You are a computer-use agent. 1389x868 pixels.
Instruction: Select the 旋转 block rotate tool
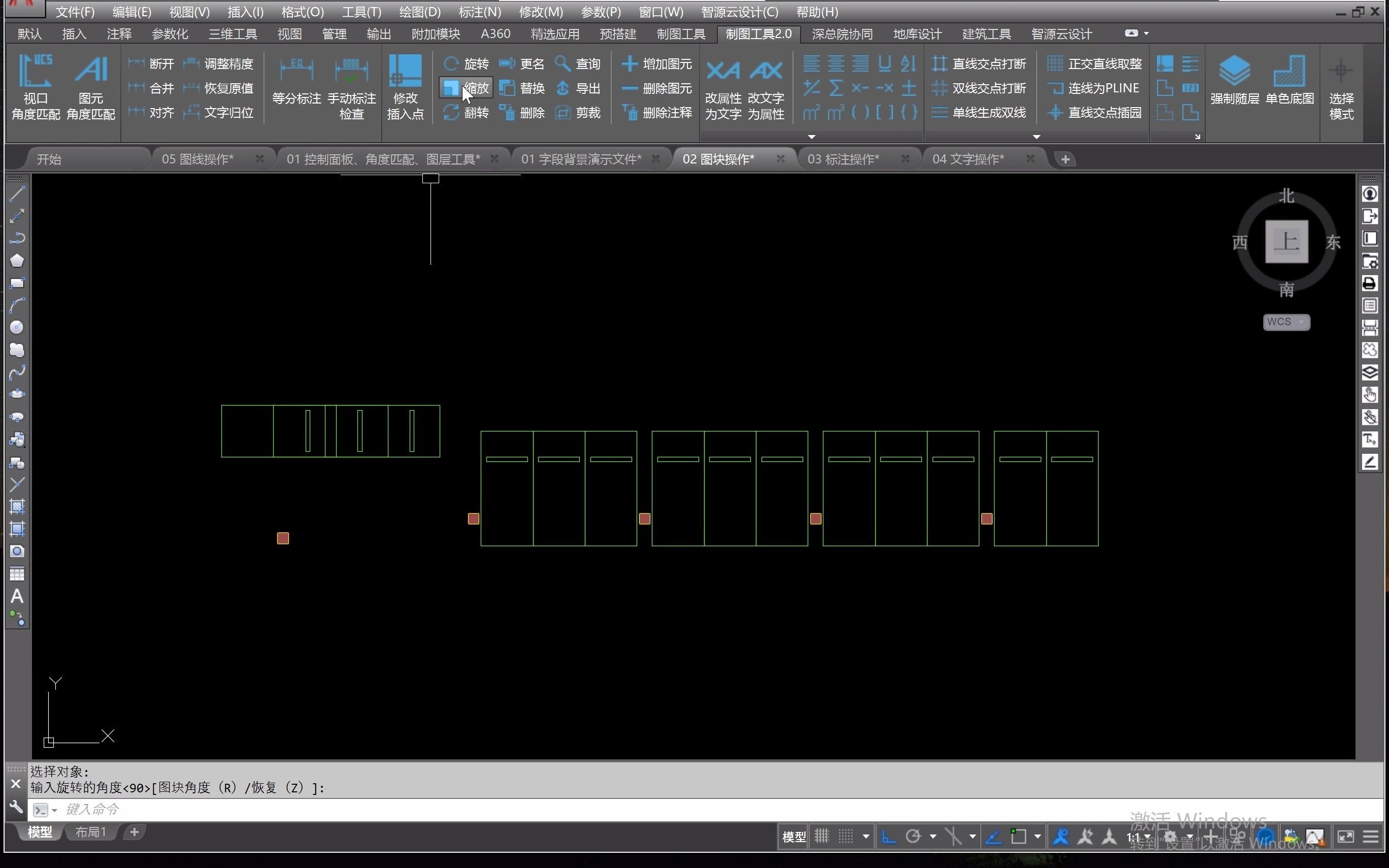click(x=466, y=64)
